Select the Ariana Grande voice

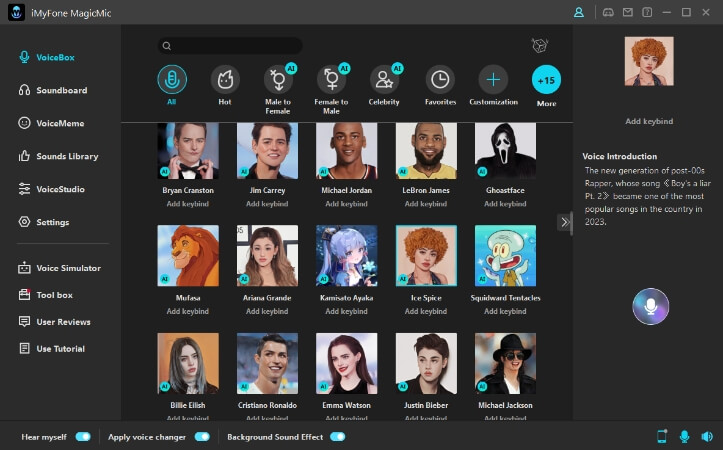pos(267,255)
